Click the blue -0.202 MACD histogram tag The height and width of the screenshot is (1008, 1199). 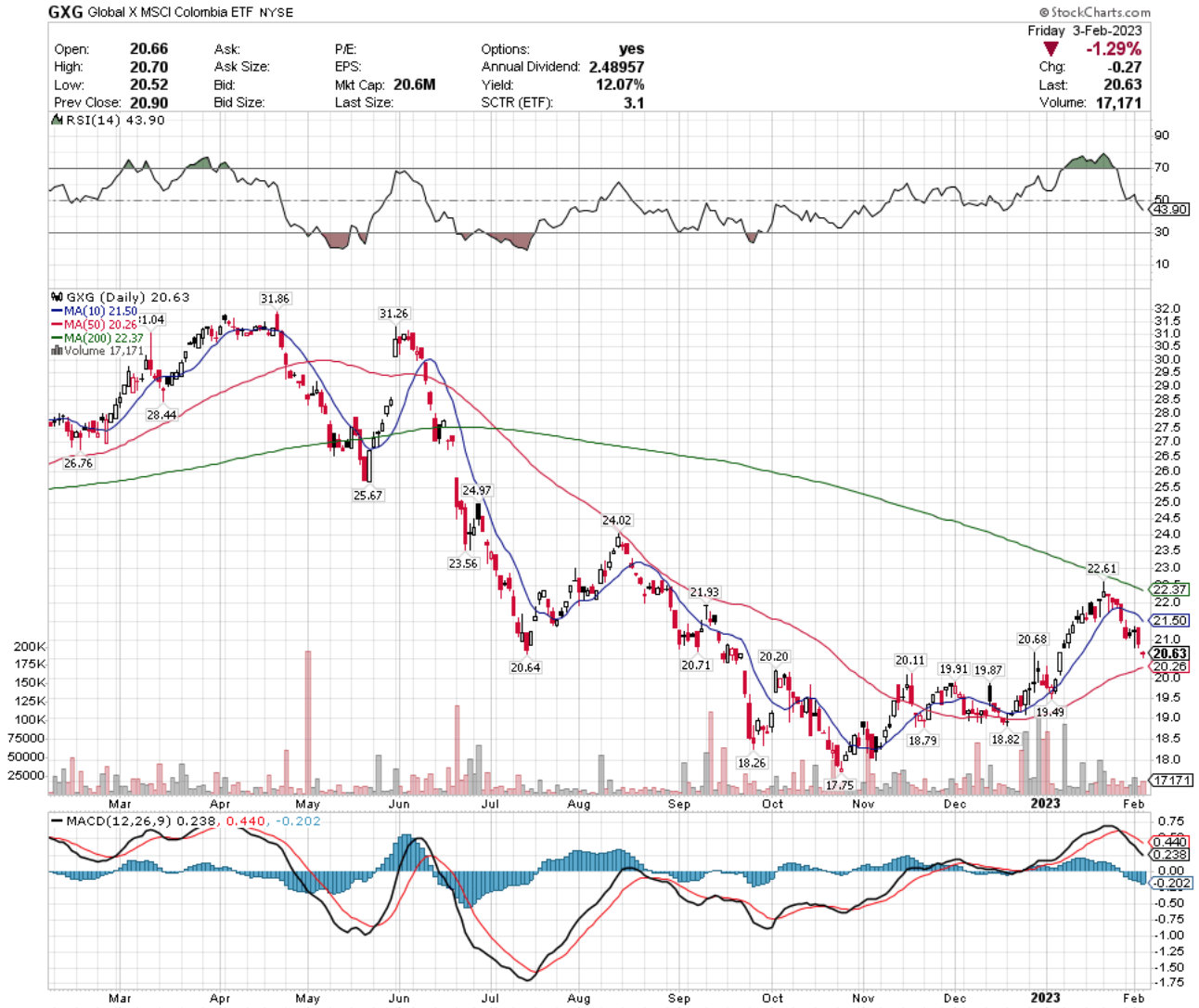(x=1171, y=884)
